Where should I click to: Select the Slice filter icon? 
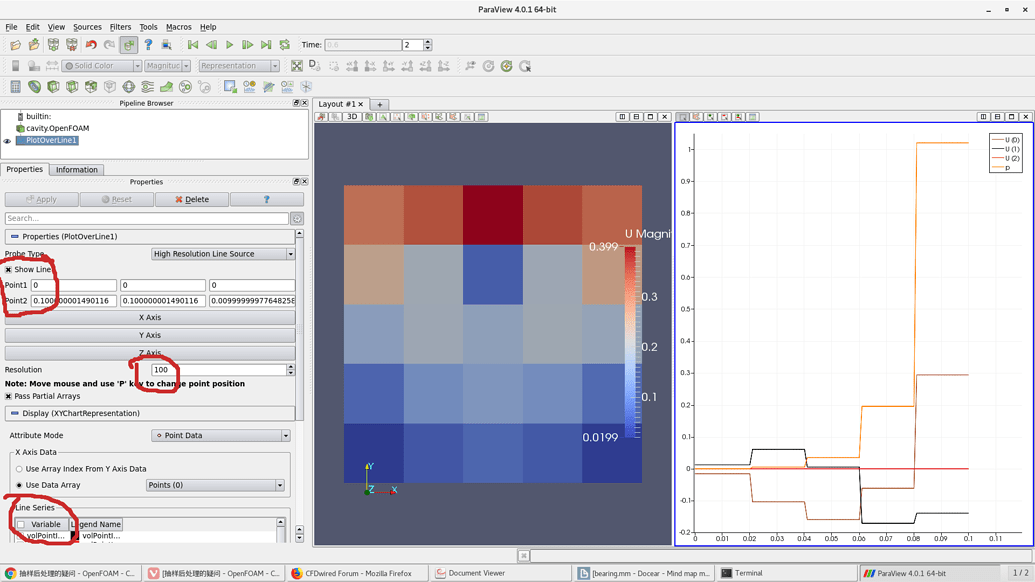71,86
